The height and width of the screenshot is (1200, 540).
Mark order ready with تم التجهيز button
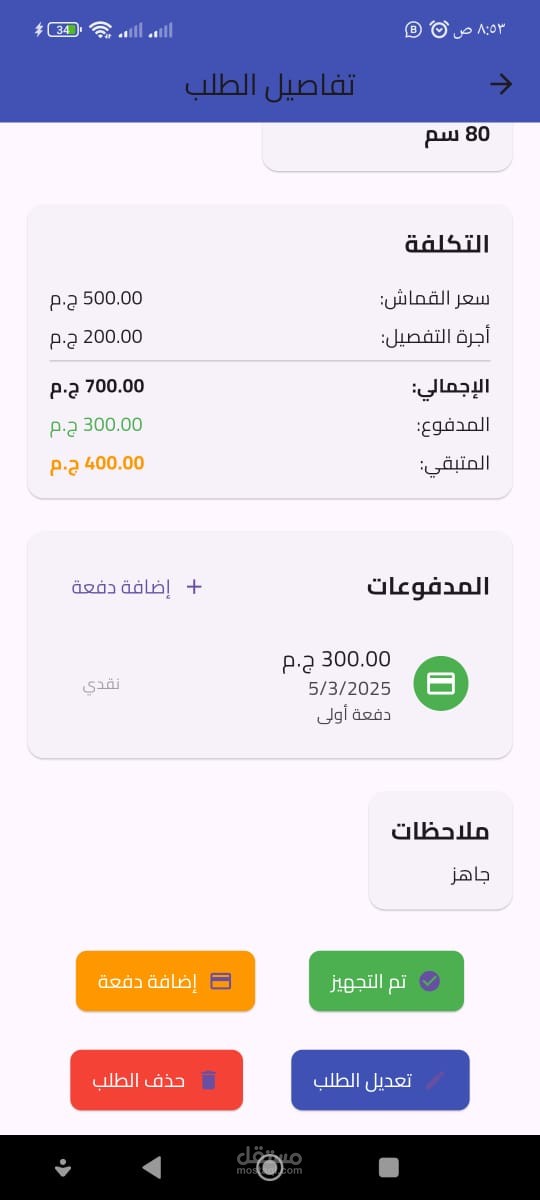pos(386,981)
